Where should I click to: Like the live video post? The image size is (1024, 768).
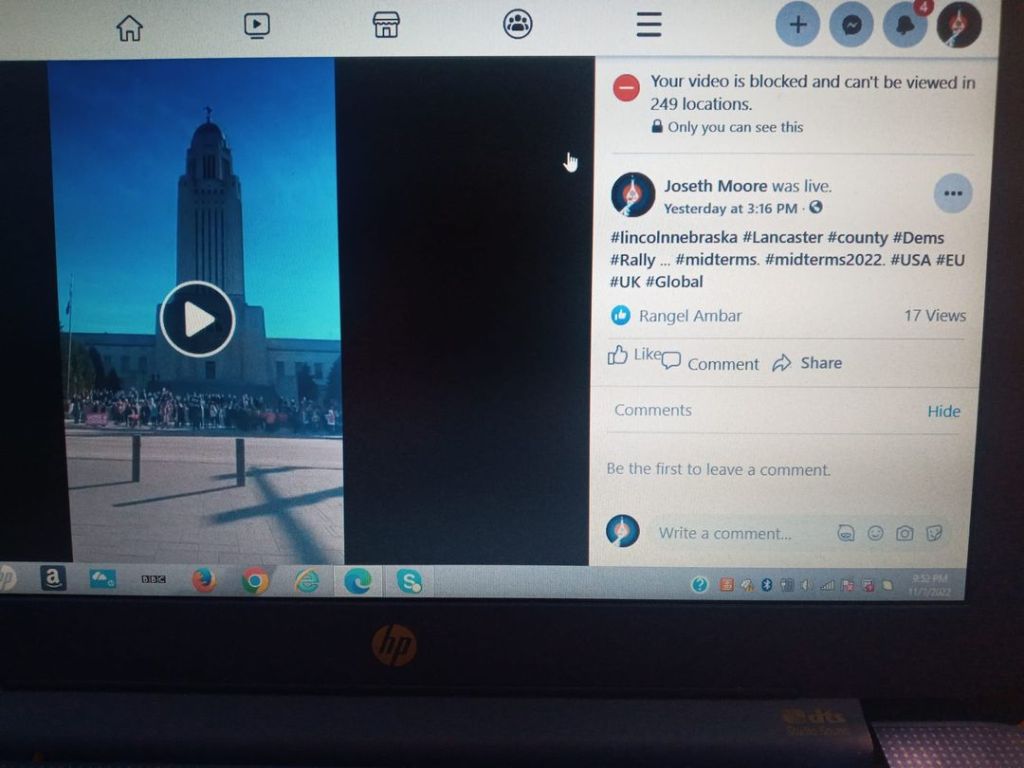(x=634, y=355)
